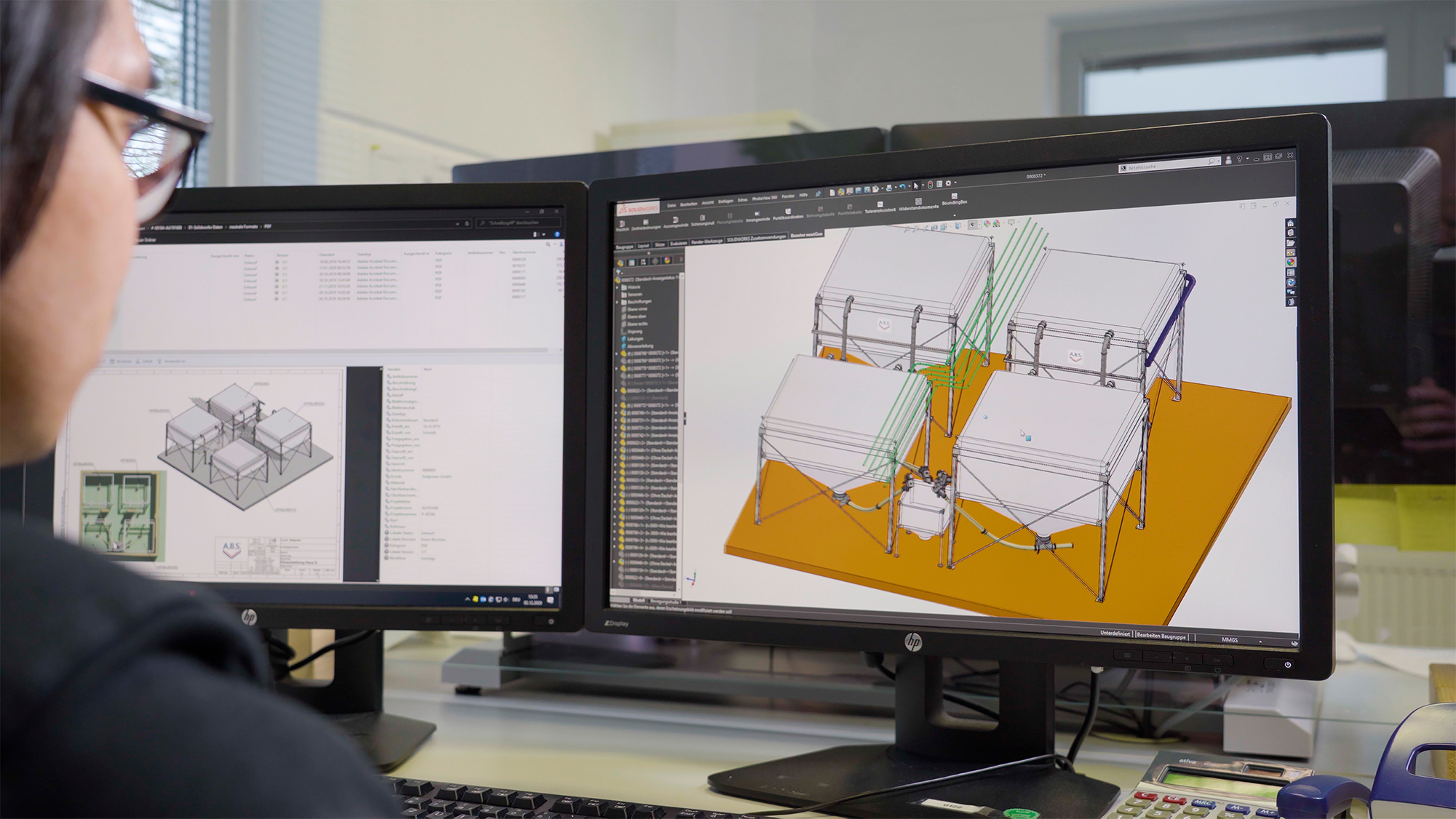
Task: Click the MMGS unit system in status bar
Action: 1229,639
